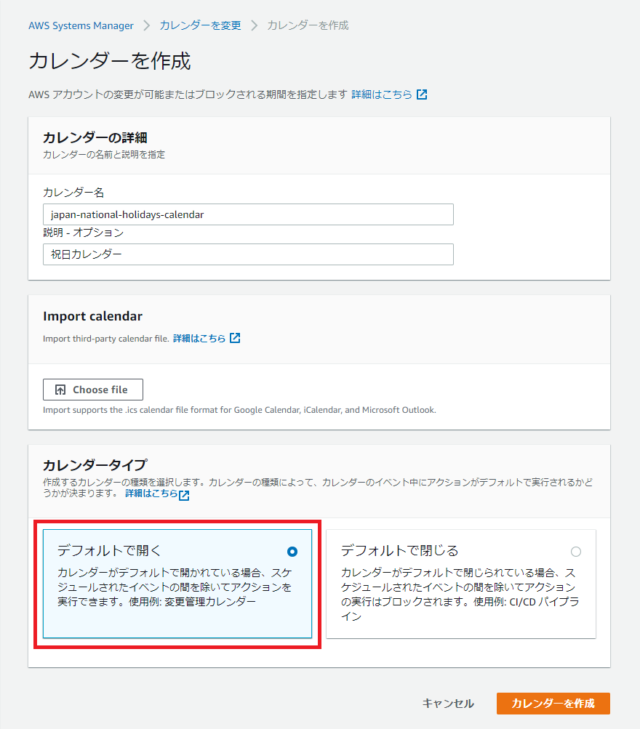Click the カレンダータイプ heading

pyautogui.click(x=95, y=465)
